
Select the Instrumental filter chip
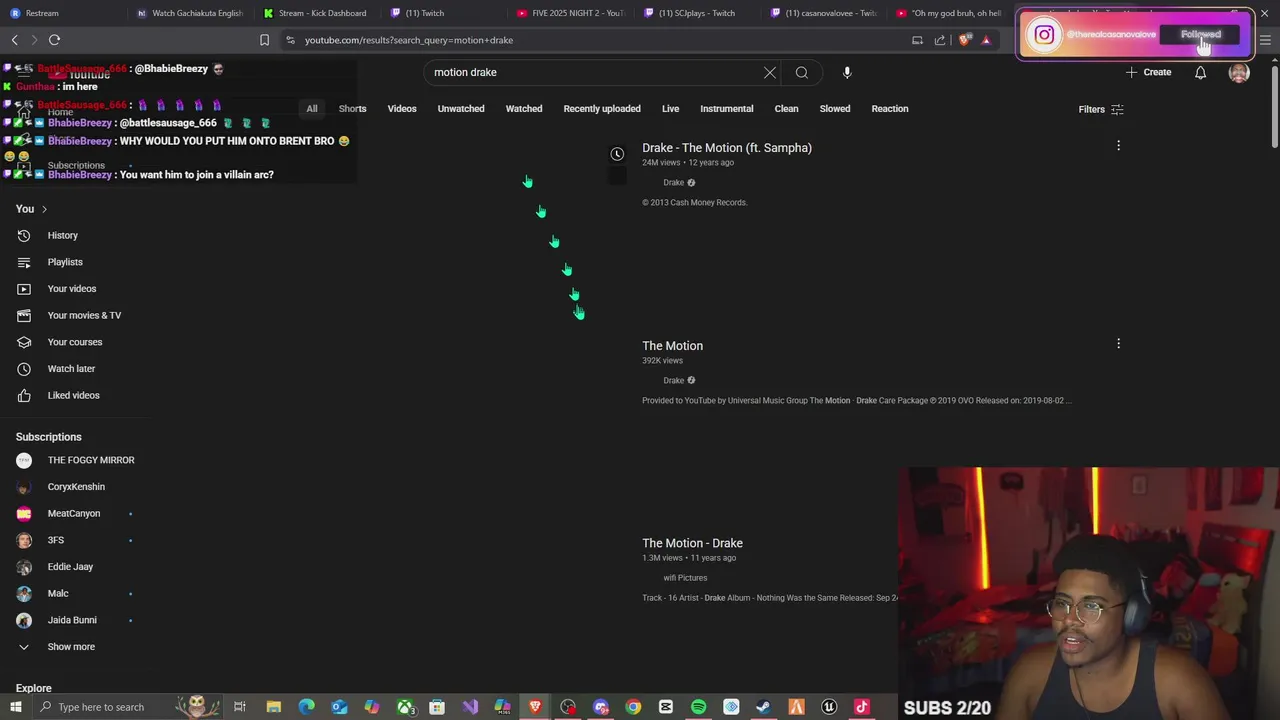tap(727, 109)
